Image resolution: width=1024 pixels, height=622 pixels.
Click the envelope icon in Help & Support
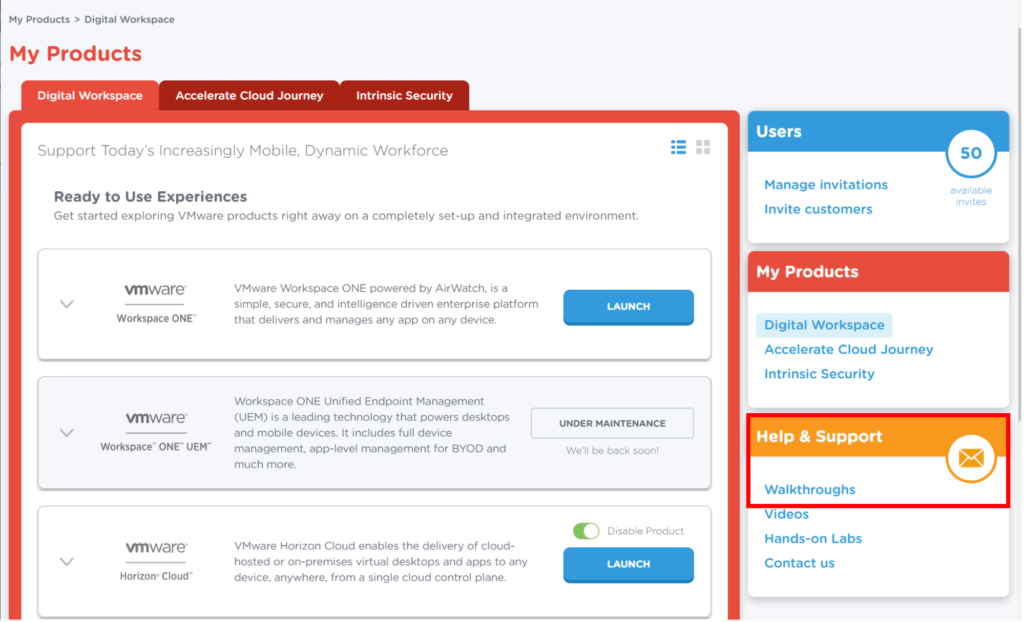coord(971,458)
